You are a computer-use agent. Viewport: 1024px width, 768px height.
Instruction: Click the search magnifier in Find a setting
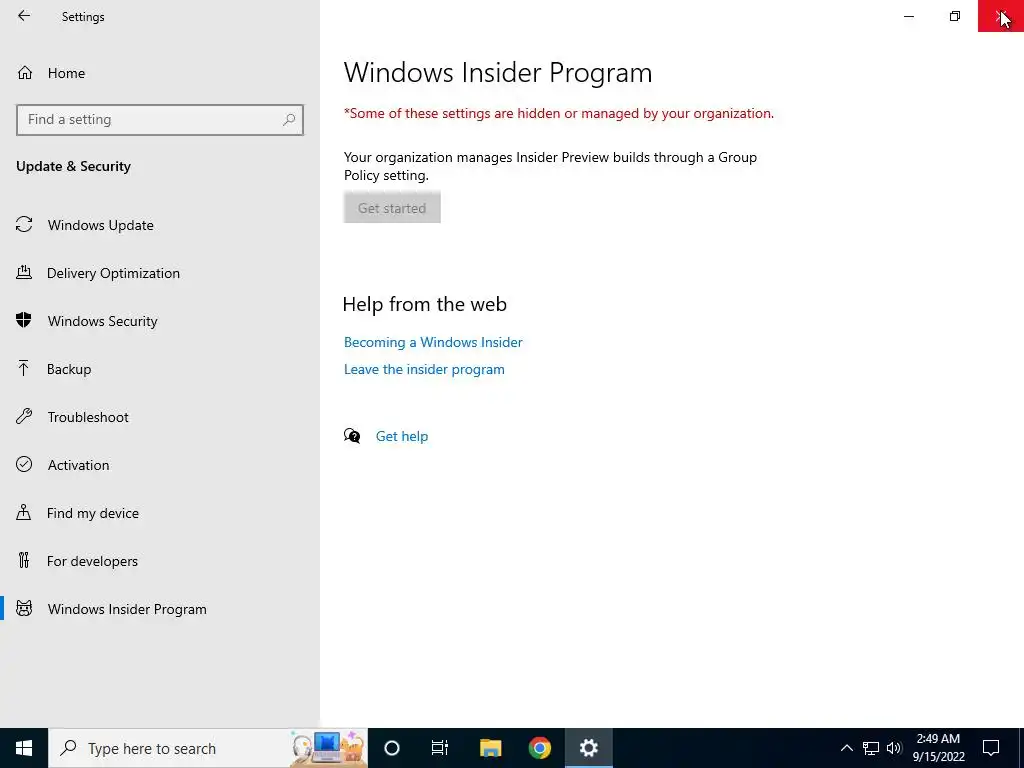coord(289,120)
